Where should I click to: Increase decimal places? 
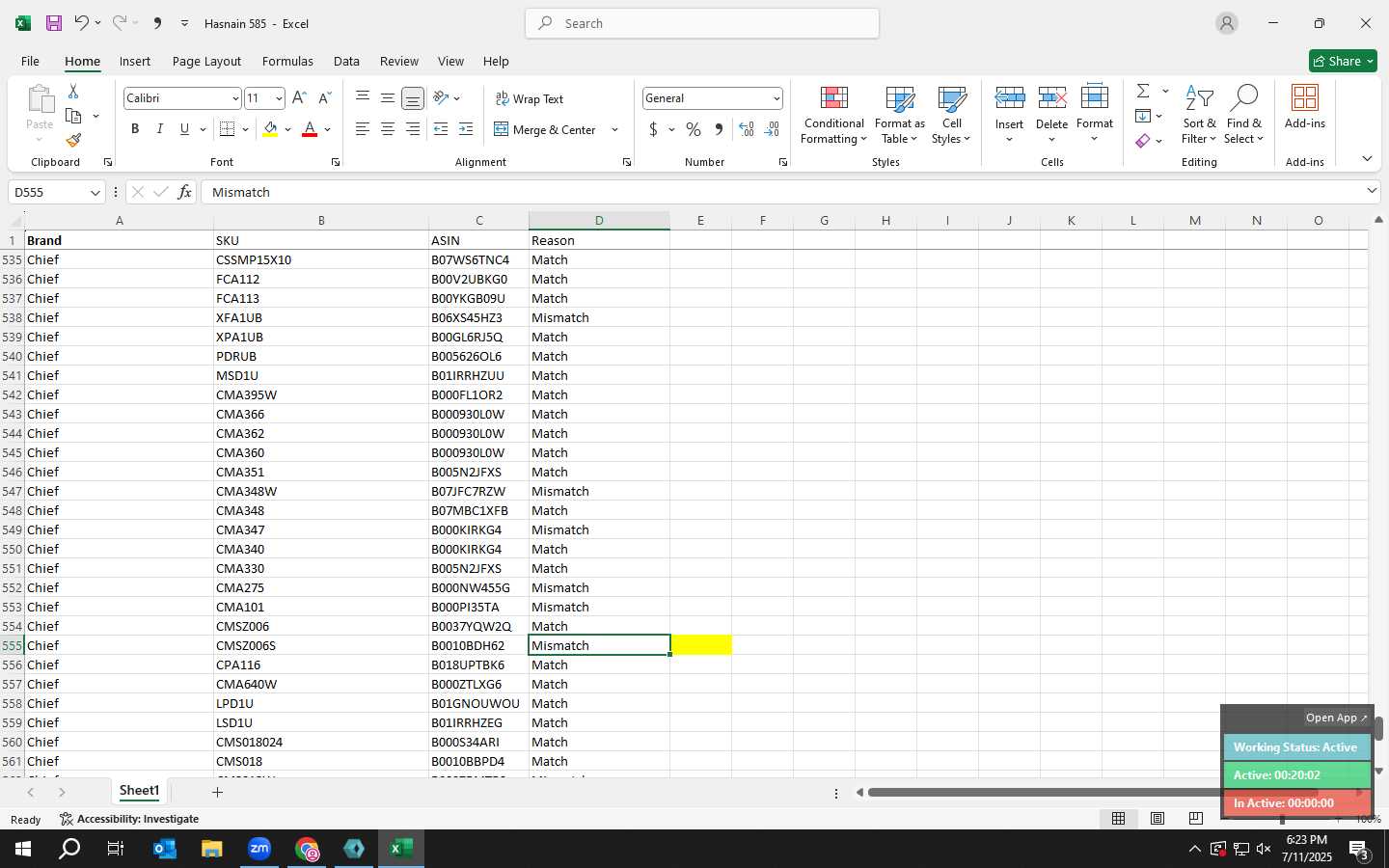coord(747,129)
